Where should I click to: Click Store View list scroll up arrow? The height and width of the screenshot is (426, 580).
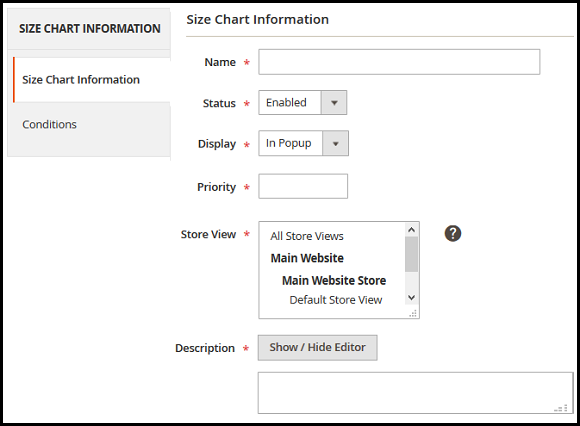411,230
